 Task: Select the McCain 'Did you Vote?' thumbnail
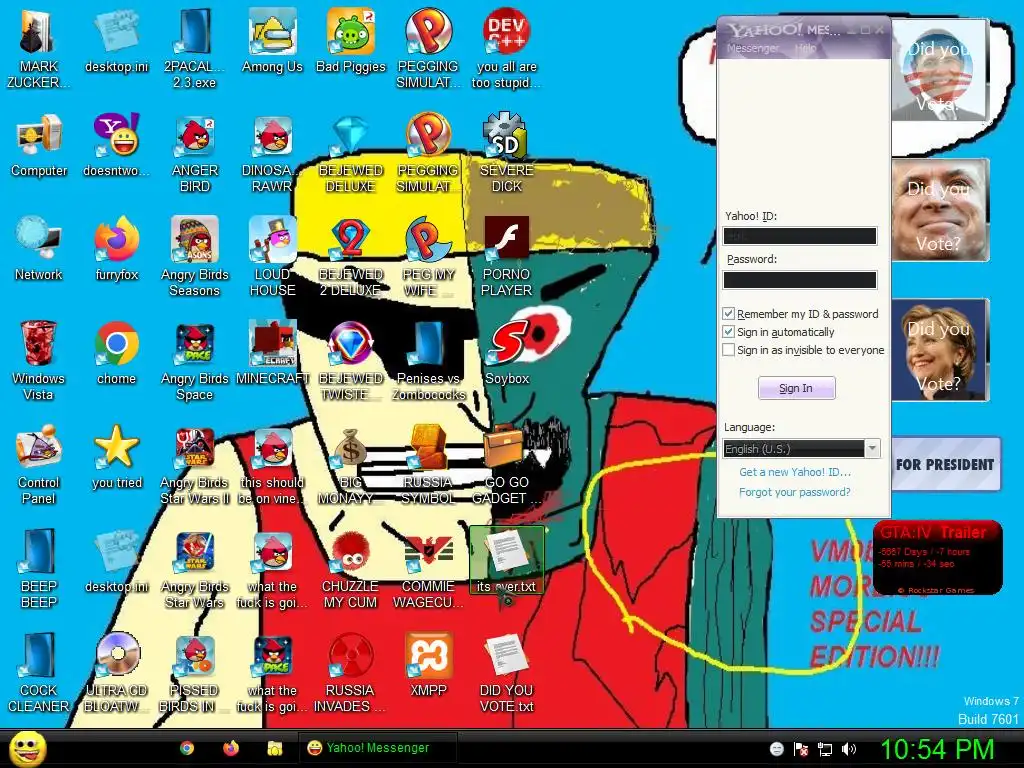tap(940, 210)
